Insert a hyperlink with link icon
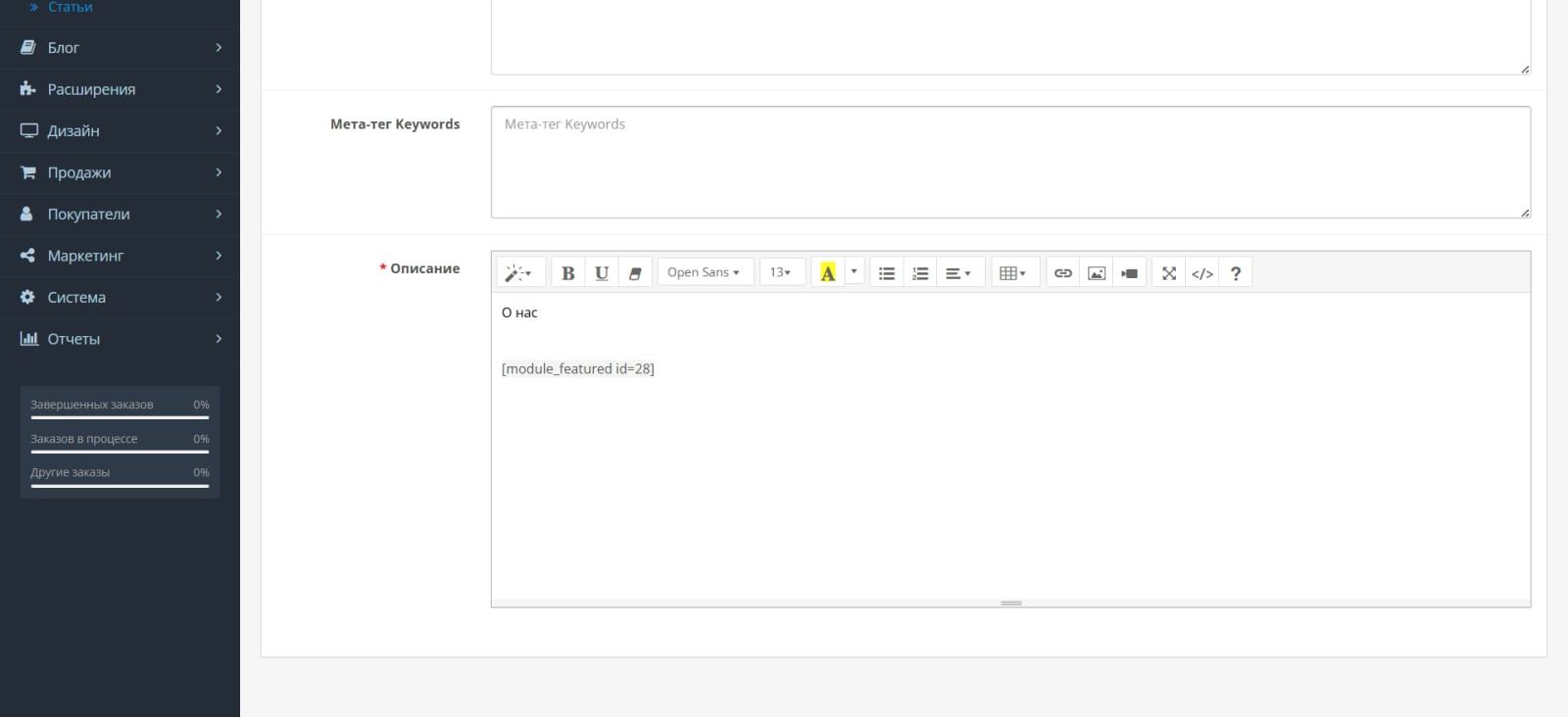This screenshot has height=718, width=1568. tap(1063, 273)
